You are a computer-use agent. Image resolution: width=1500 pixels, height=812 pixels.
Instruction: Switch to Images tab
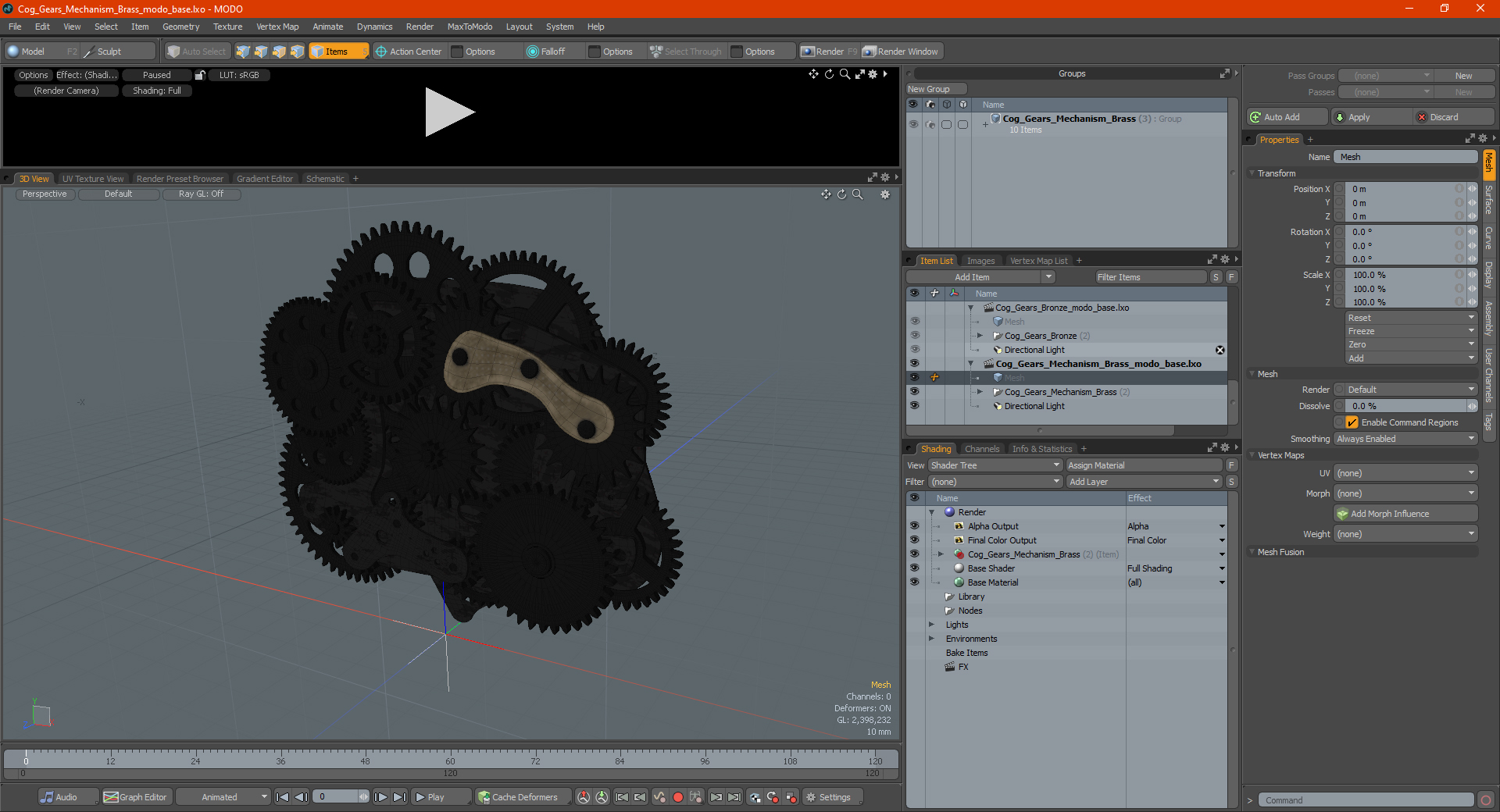(x=980, y=261)
